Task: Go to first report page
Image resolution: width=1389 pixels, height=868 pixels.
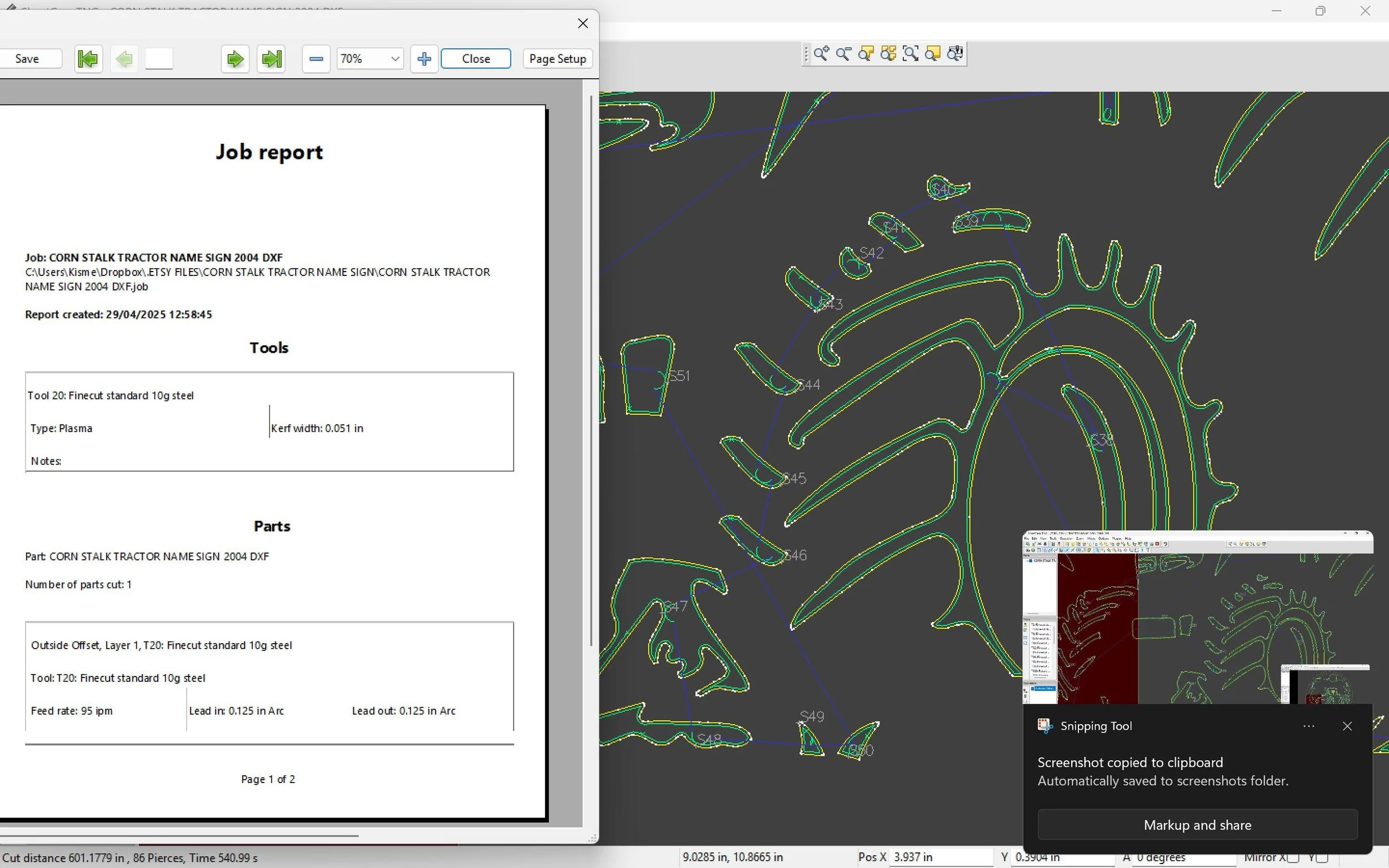Action: pos(88,58)
